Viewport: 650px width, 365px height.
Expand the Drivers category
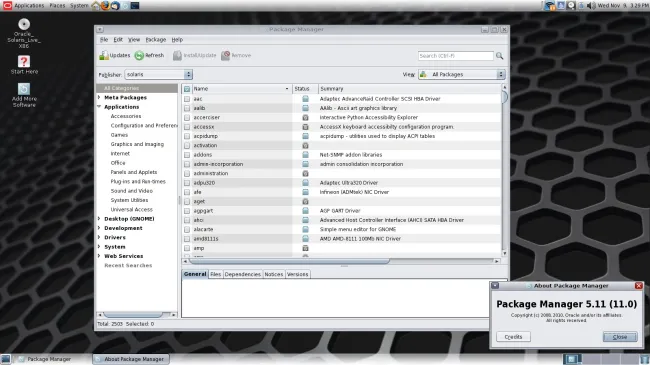(x=99, y=237)
